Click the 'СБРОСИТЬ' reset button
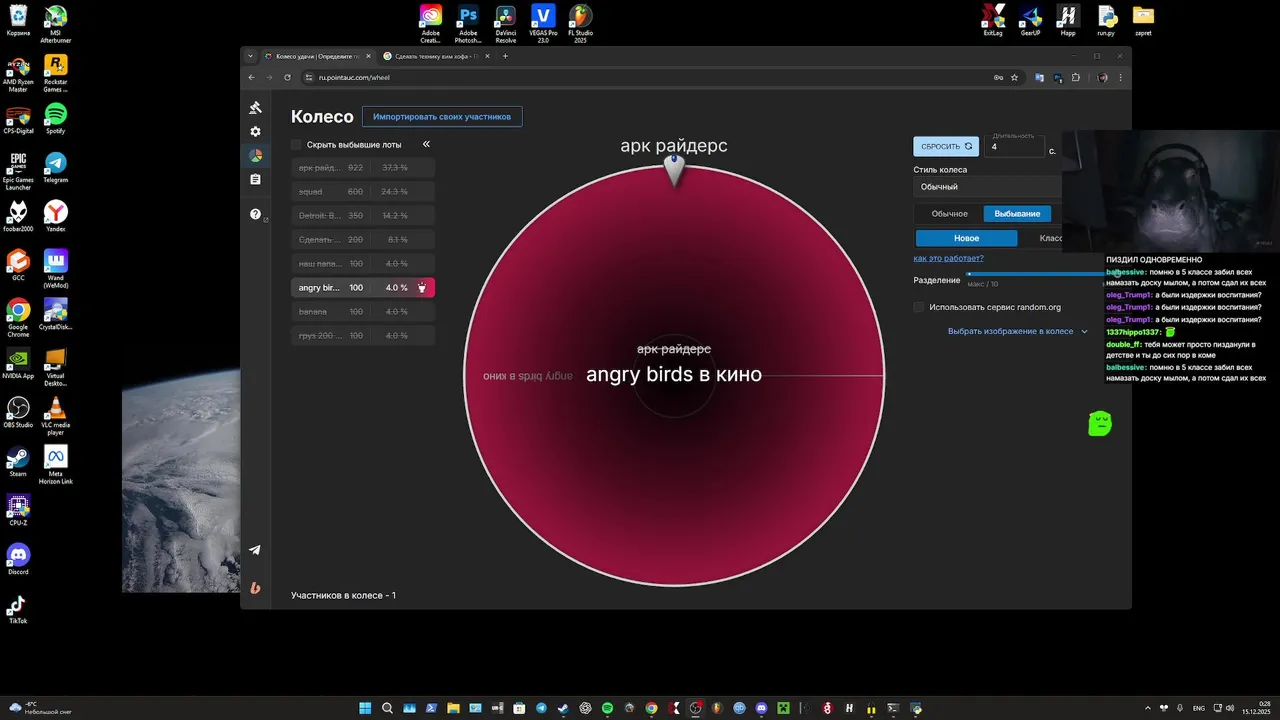 (946, 146)
